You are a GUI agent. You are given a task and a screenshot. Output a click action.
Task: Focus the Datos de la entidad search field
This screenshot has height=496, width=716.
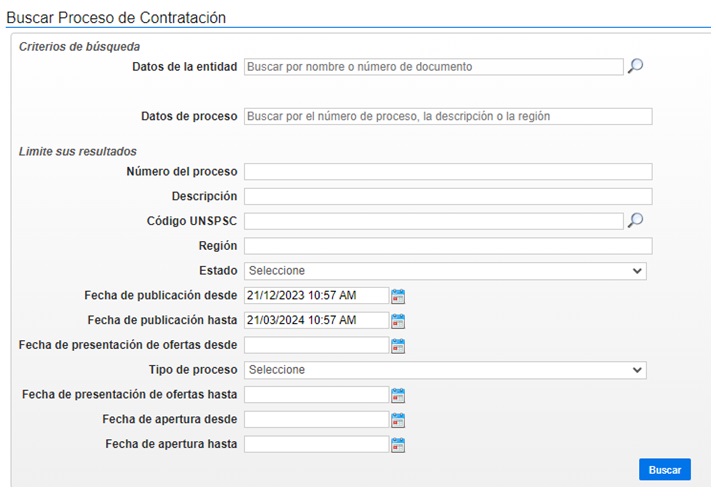[433, 67]
